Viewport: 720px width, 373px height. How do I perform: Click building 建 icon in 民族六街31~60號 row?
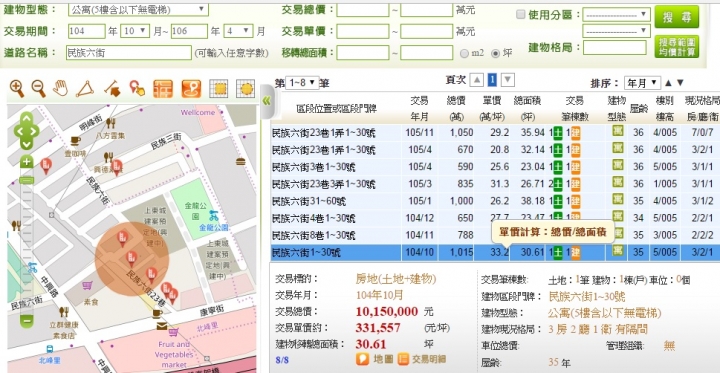(575, 201)
